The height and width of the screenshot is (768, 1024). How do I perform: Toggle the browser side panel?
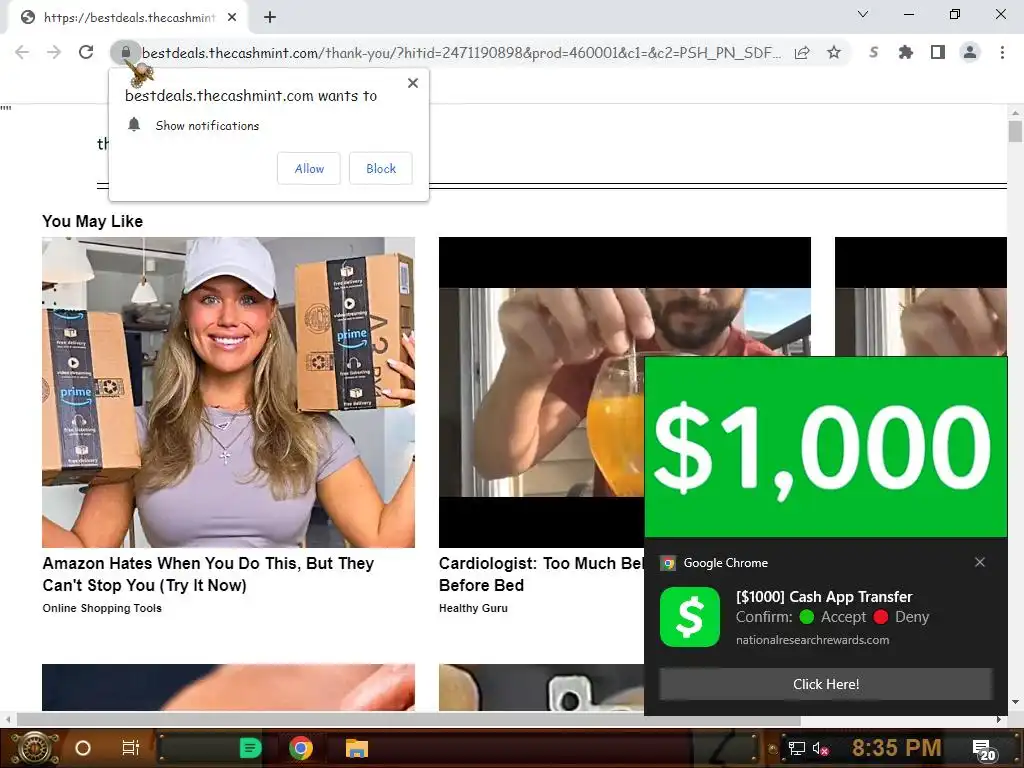938,52
